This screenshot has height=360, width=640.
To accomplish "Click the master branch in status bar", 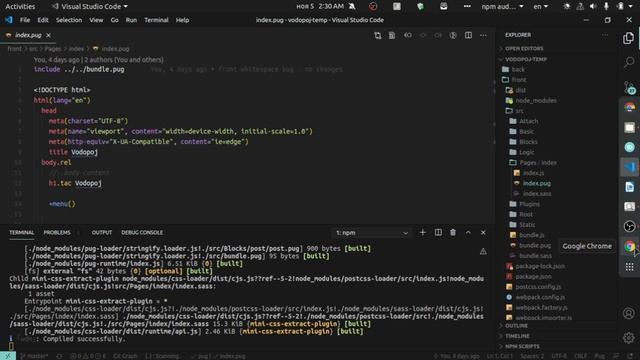I will click(34, 356).
